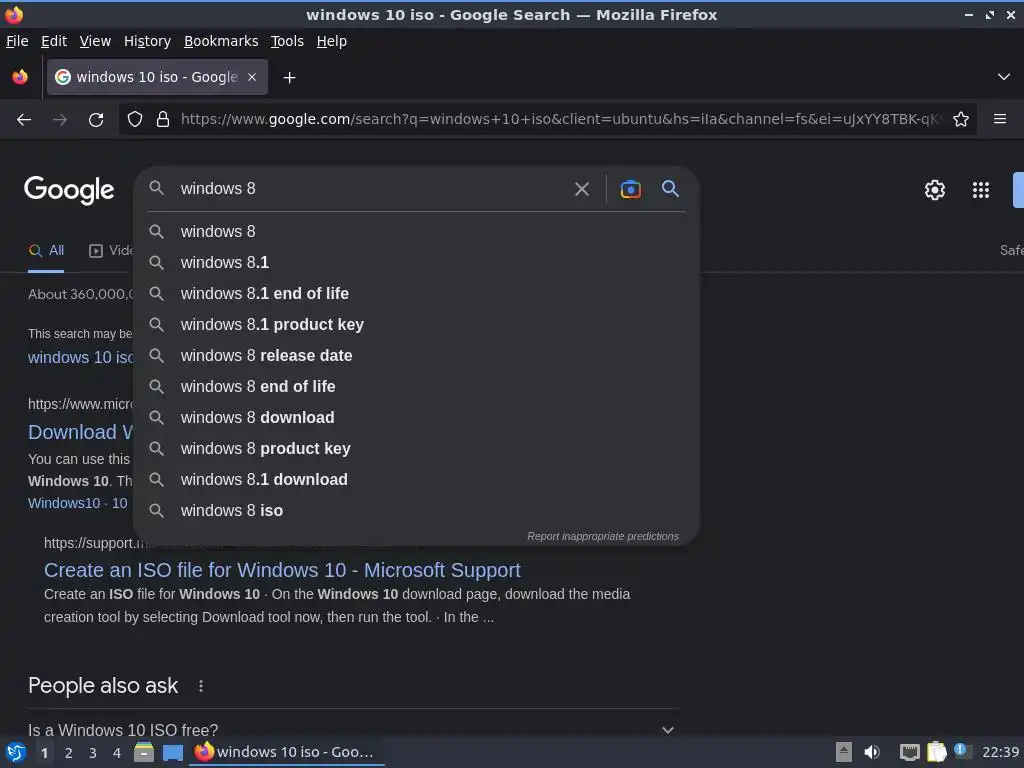The width and height of the screenshot is (1024, 768).
Task: Open clipboard tray icon
Action: click(x=936, y=752)
